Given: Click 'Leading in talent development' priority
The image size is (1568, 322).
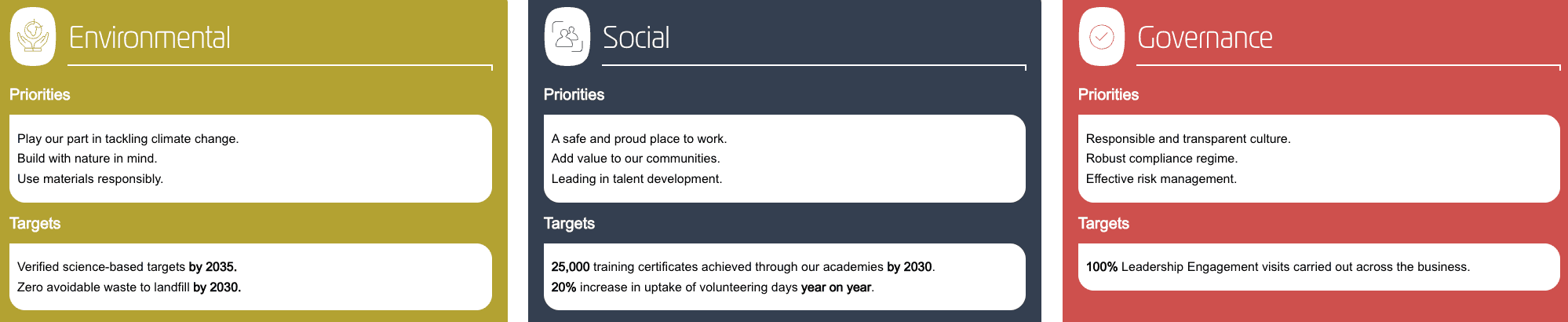Looking at the screenshot, I should click(x=636, y=178).
